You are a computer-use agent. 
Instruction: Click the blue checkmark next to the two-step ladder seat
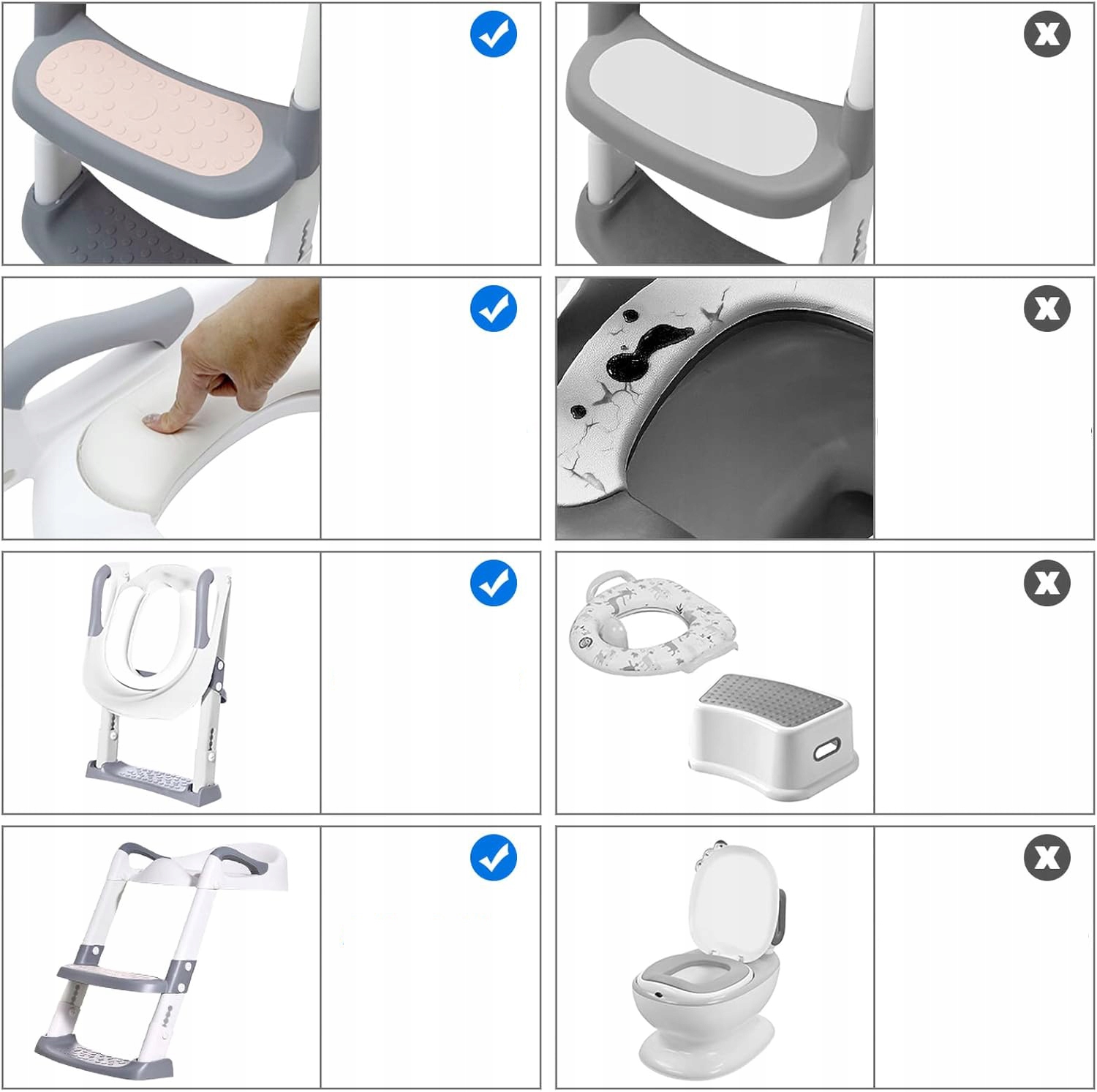tap(494, 857)
